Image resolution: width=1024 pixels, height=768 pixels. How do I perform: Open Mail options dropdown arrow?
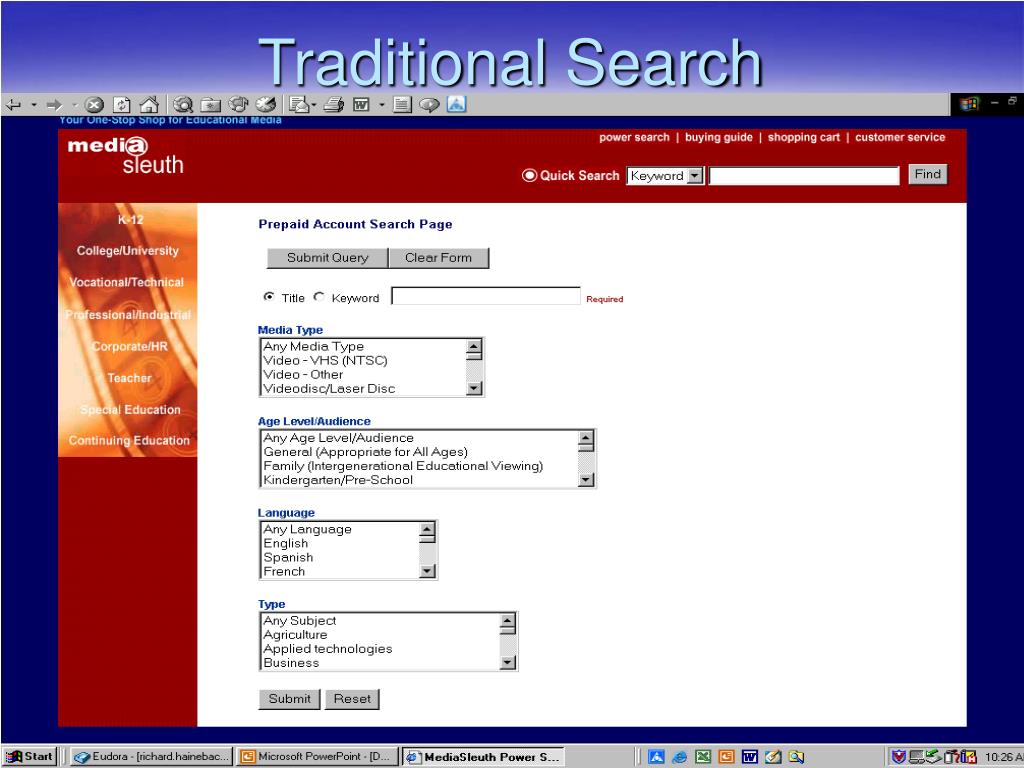tap(314, 104)
